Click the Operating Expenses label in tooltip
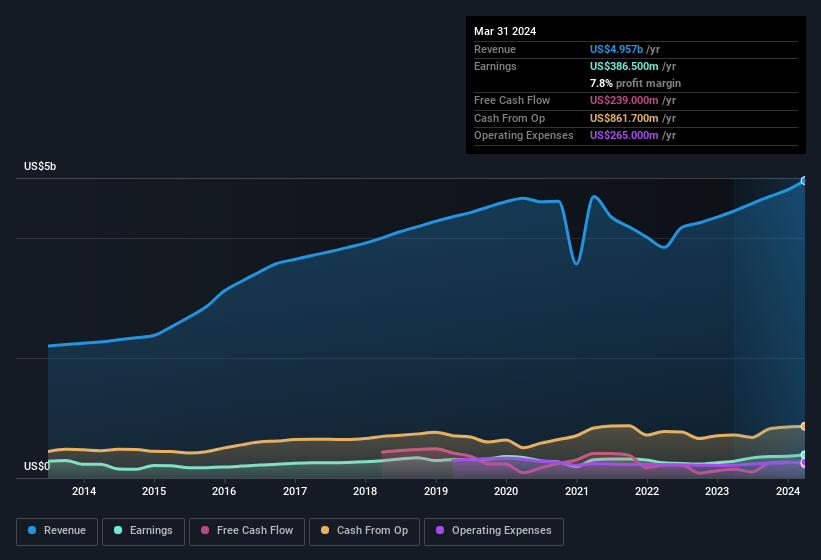 524,135
